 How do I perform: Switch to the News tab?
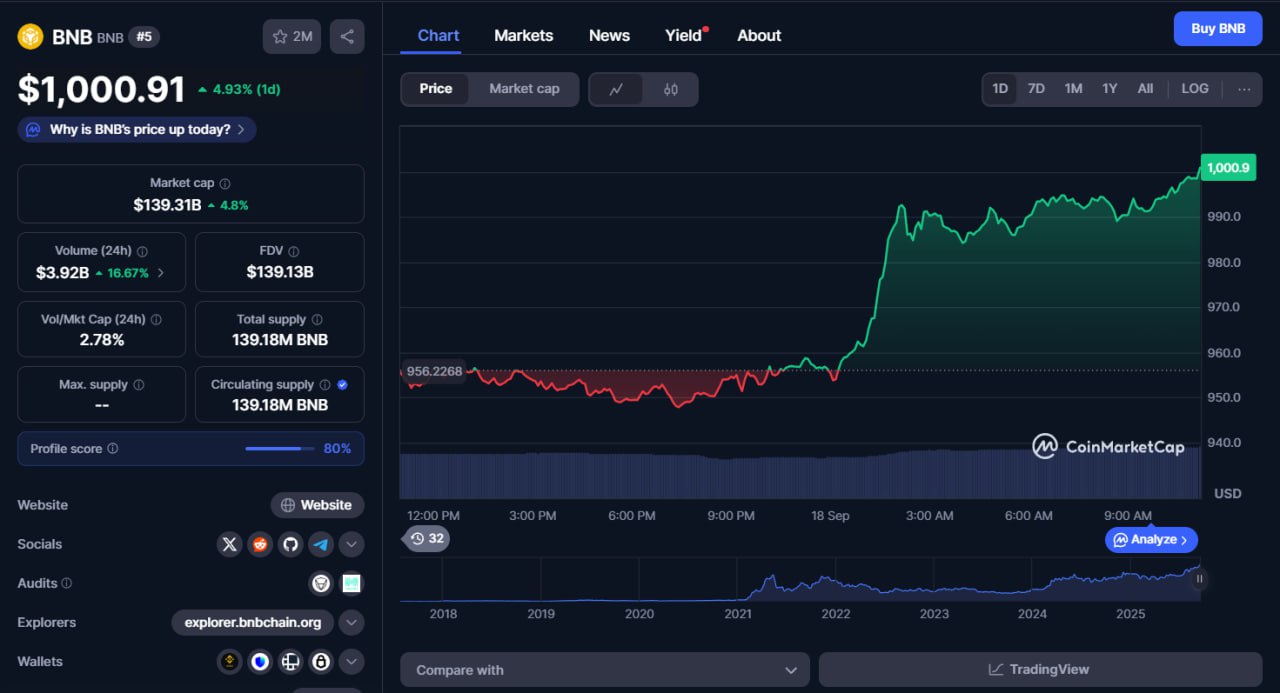coord(609,36)
